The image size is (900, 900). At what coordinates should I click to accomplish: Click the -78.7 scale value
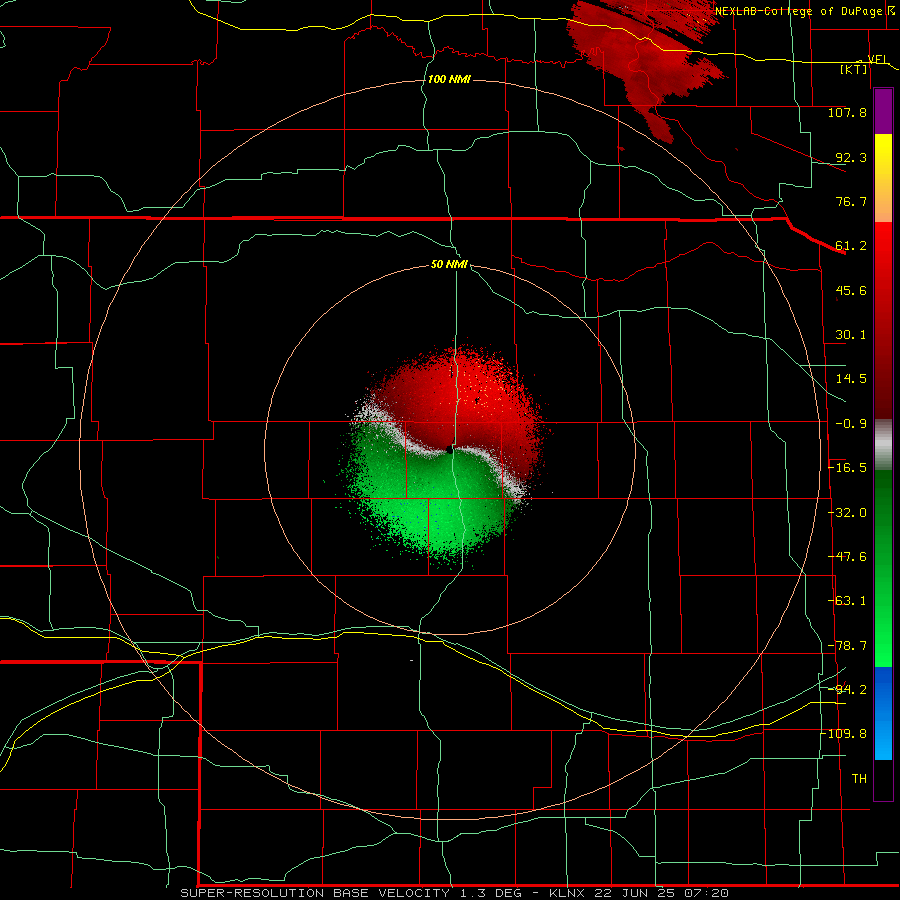(x=847, y=646)
